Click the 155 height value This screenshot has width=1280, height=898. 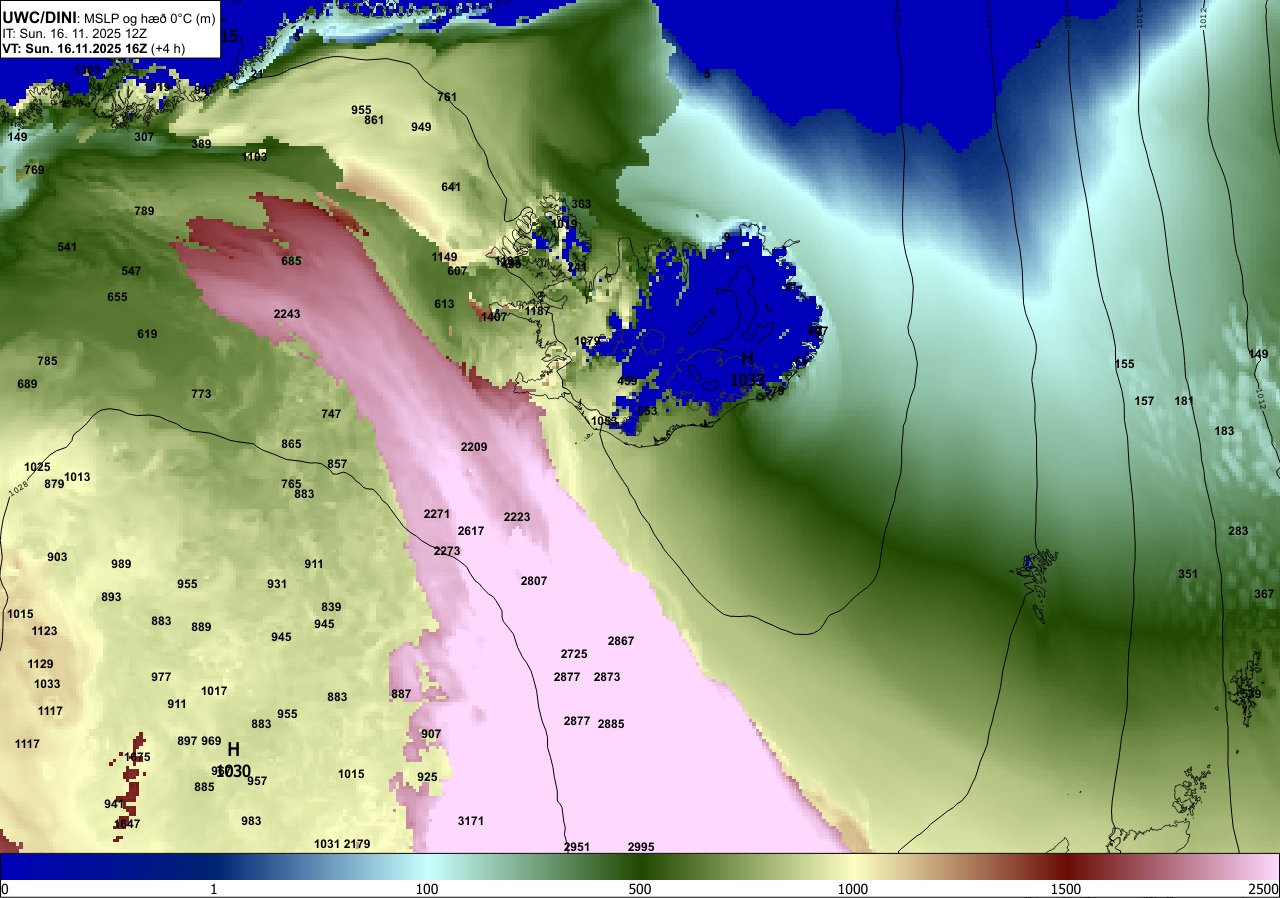click(x=1125, y=364)
